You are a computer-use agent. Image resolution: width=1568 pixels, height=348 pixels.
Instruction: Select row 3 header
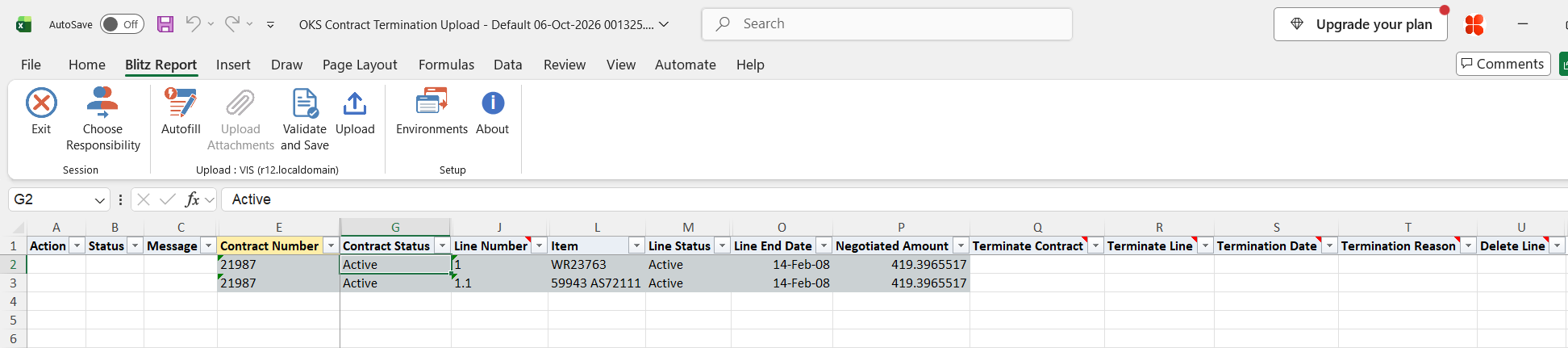[13, 283]
